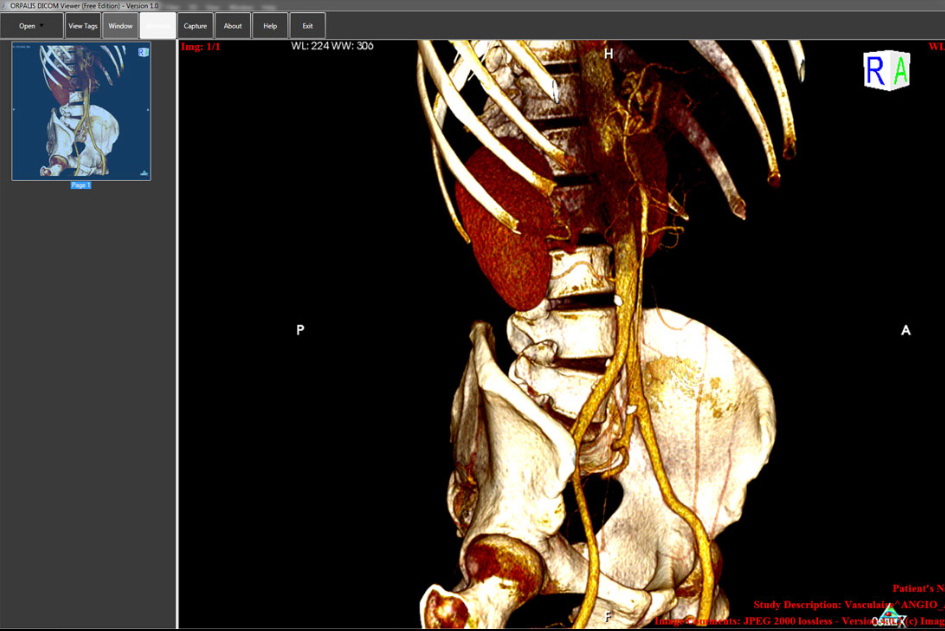The height and width of the screenshot is (631, 945).
Task: Click the blue Page 1 label
Action: [81, 185]
